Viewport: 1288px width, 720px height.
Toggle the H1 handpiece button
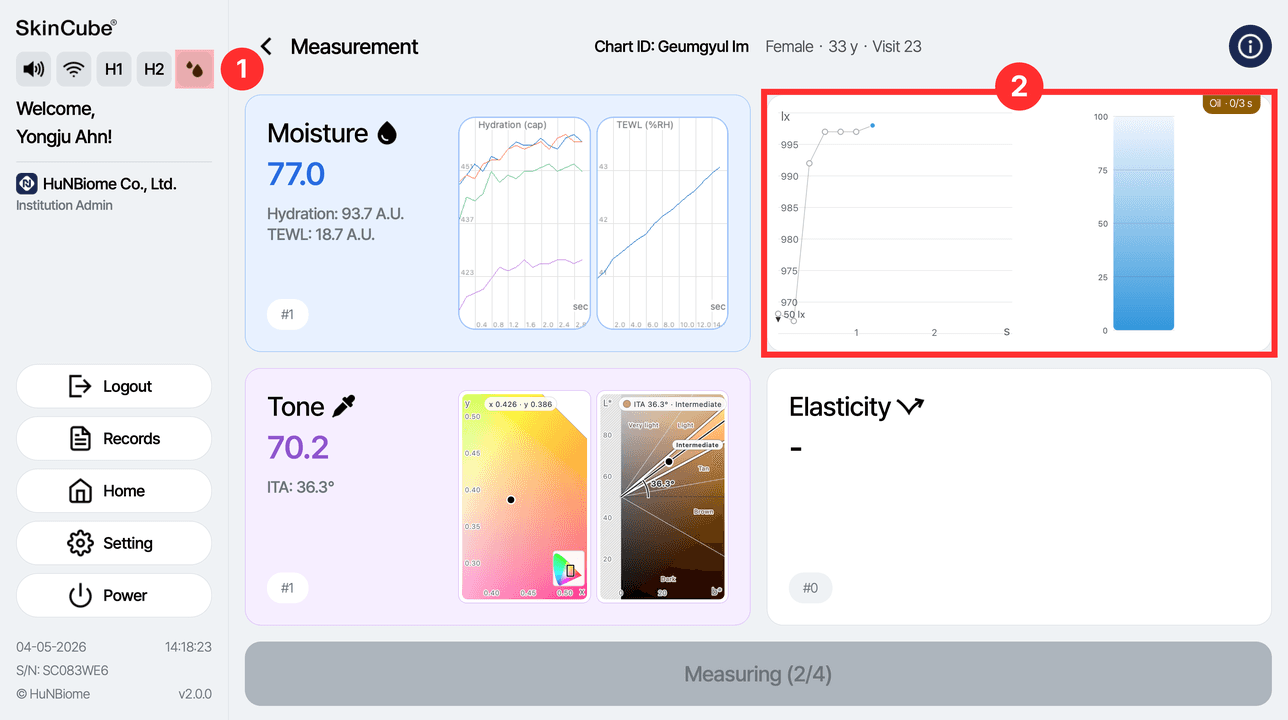point(114,69)
